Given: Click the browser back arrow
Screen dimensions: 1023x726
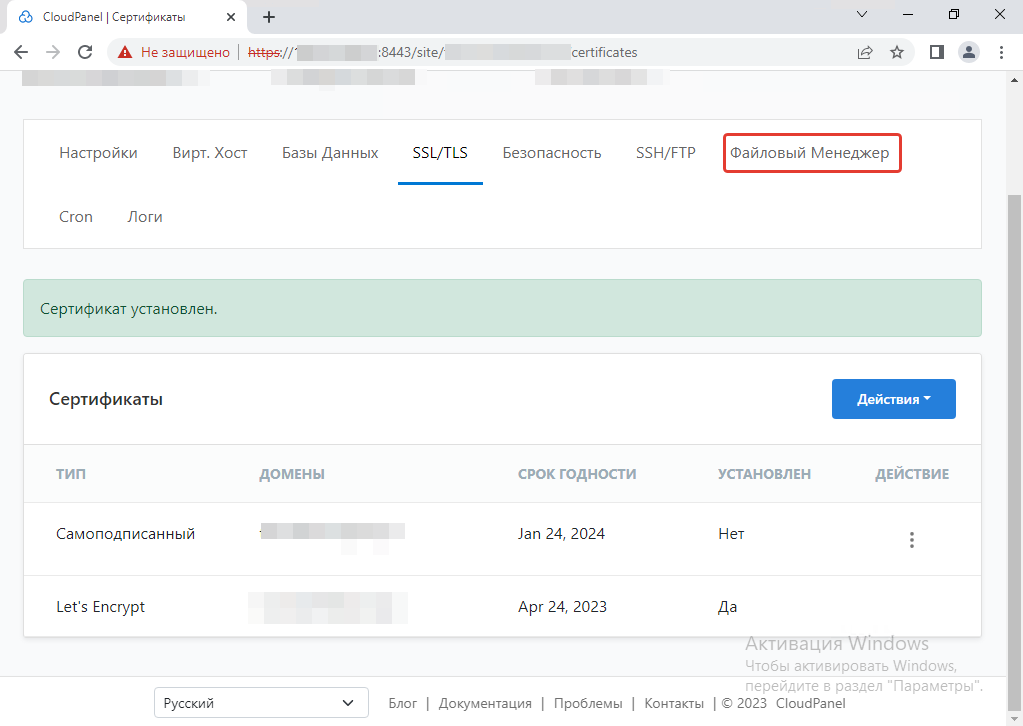Looking at the screenshot, I should click(21, 52).
